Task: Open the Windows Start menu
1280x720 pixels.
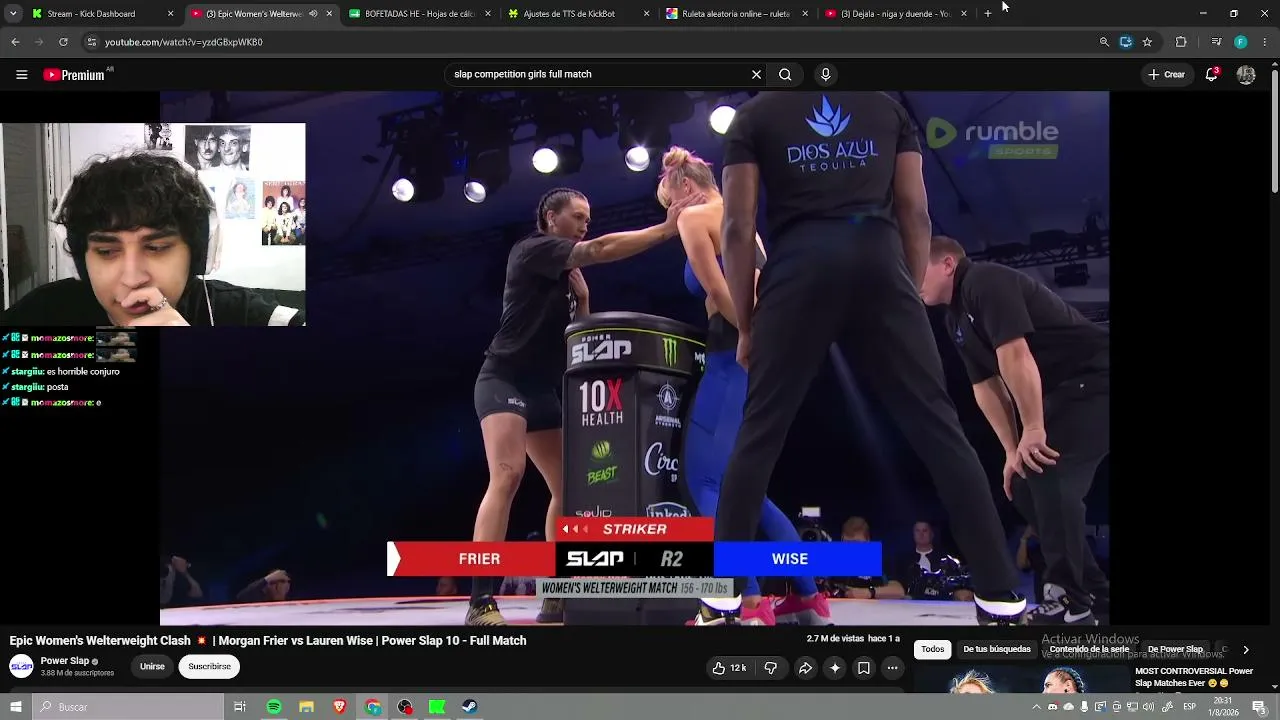Action: point(16,707)
